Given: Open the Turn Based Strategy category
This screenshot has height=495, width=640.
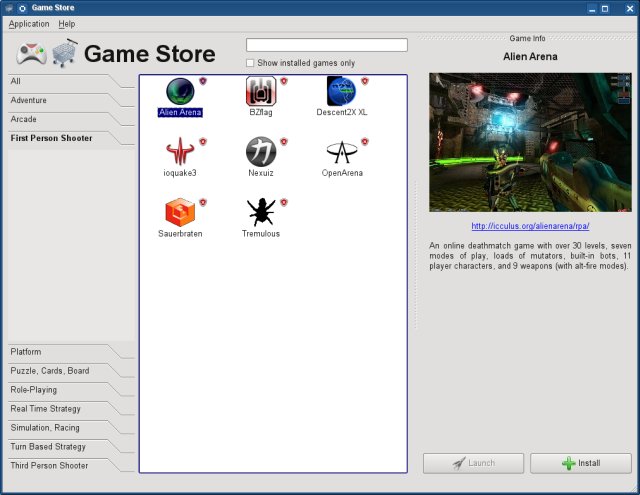Looking at the screenshot, I should [71, 447].
